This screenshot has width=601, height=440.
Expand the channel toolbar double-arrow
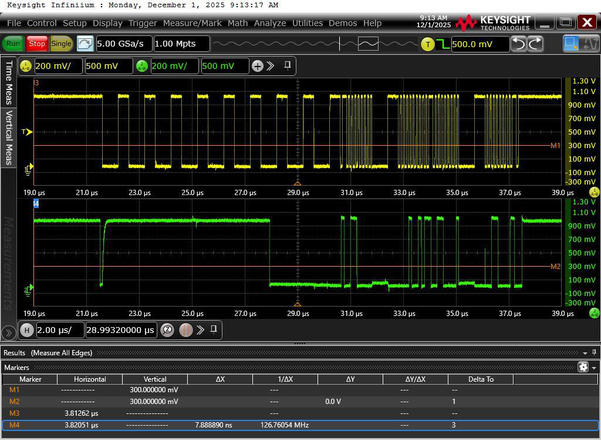[x=271, y=65]
